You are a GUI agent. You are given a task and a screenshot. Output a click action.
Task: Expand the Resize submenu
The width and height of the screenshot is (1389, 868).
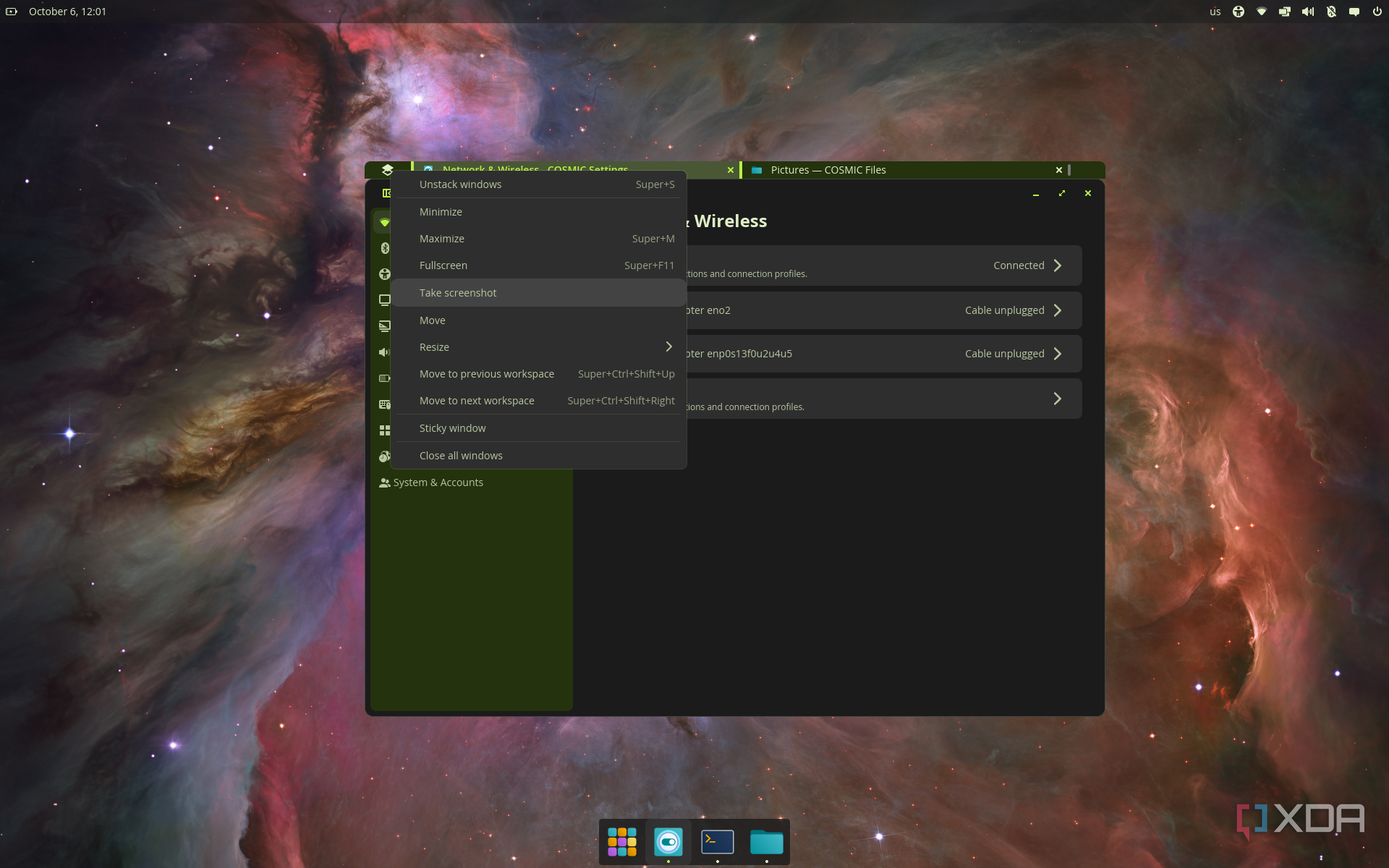coord(538,347)
